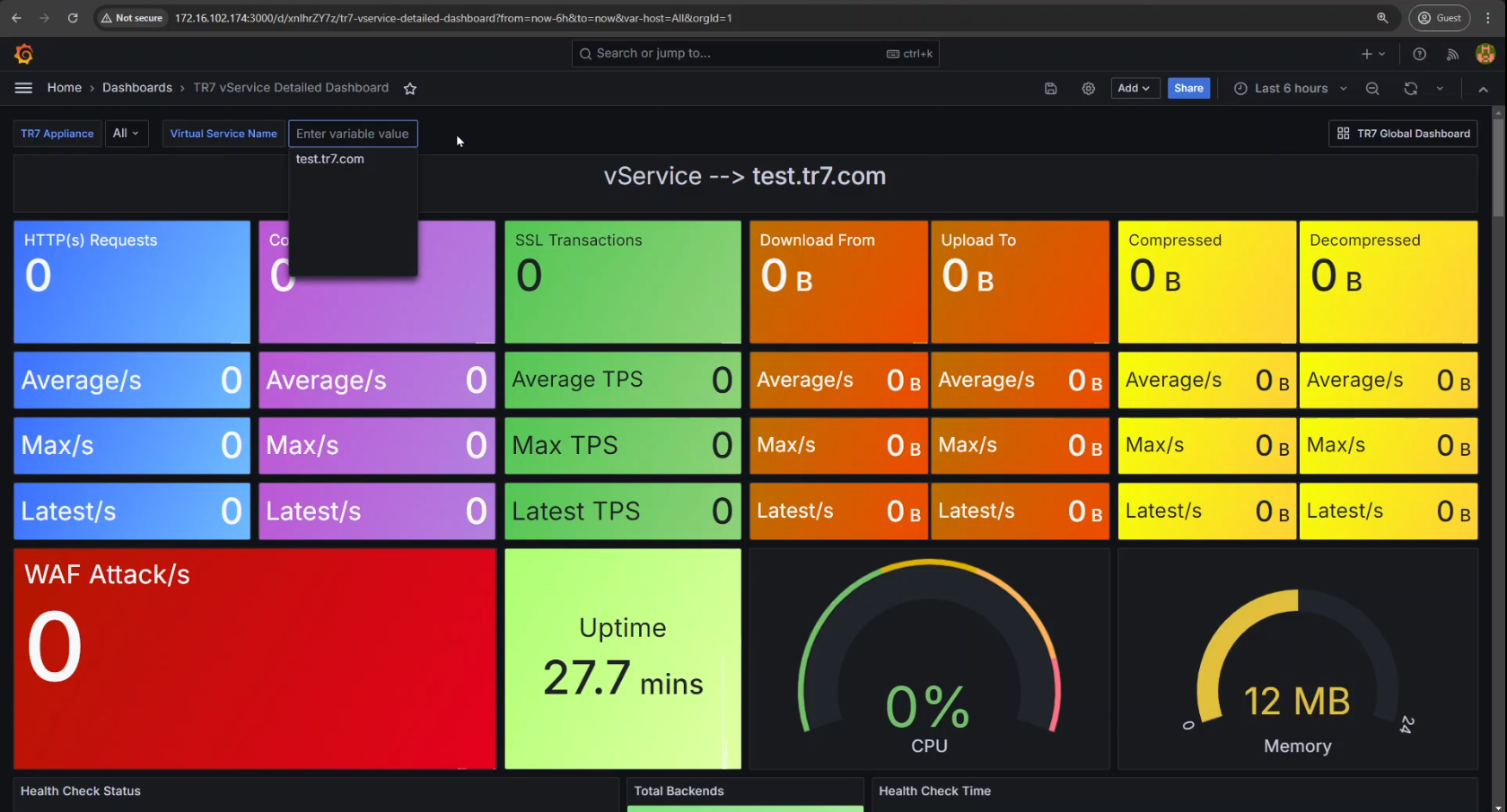
Task: Open the TR7 Global Dashboard link
Action: 1404,134
